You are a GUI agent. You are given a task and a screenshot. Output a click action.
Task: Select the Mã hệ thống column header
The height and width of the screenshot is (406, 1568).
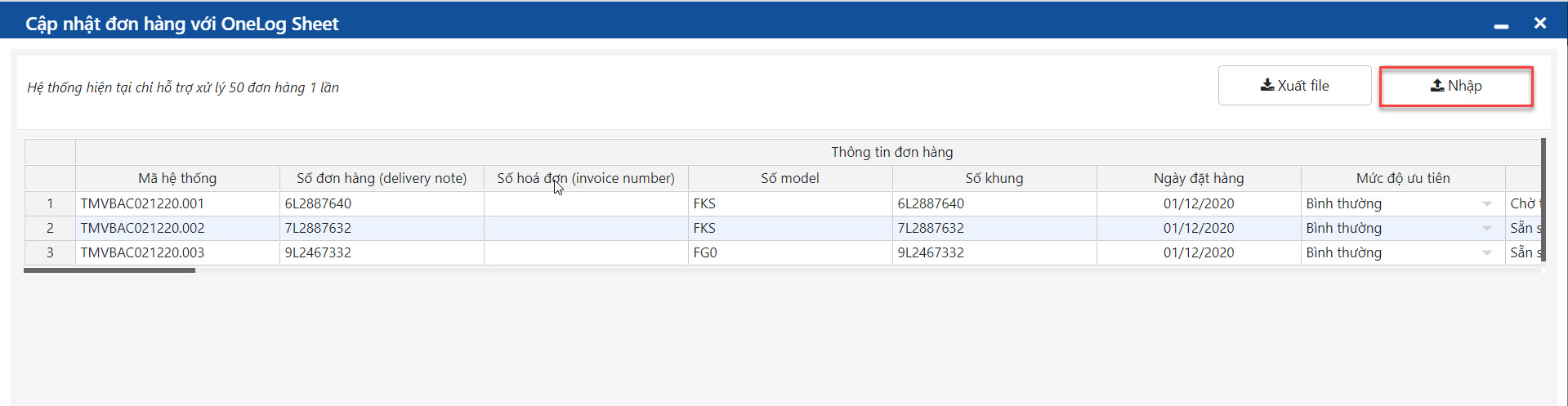tap(177, 178)
